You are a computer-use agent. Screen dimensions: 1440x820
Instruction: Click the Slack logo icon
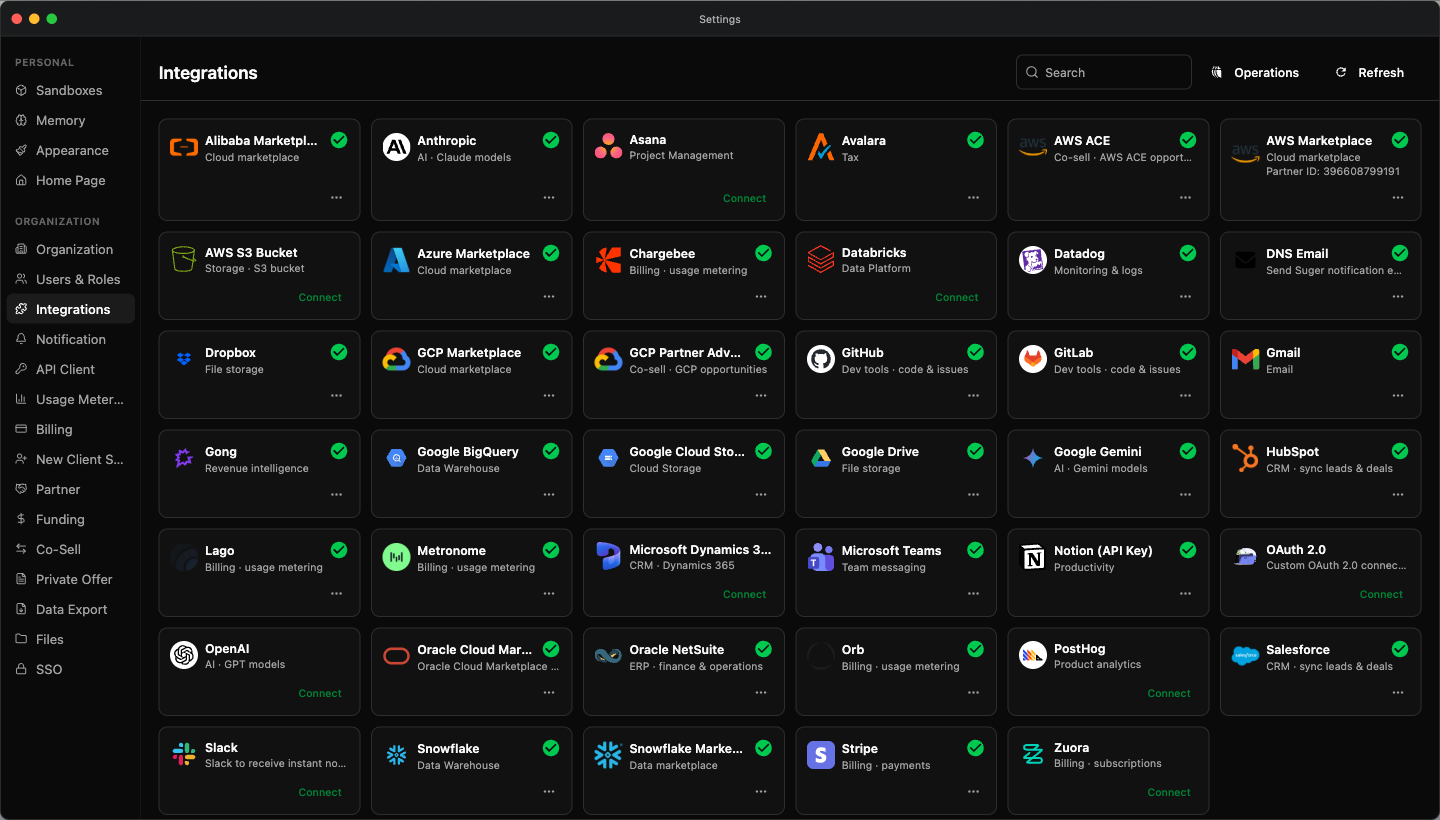click(184, 754)
